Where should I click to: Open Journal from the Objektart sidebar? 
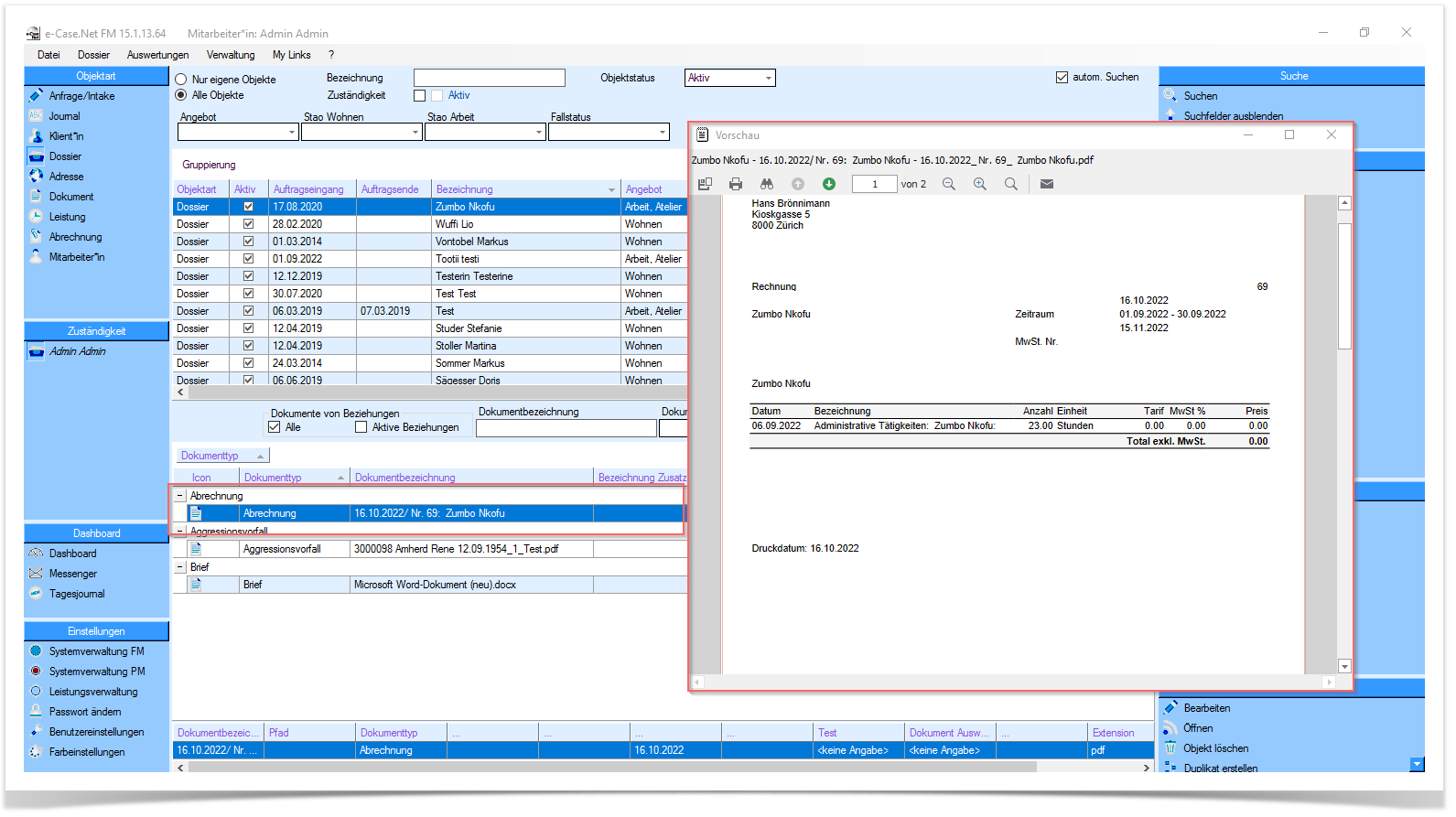(64, 116)
